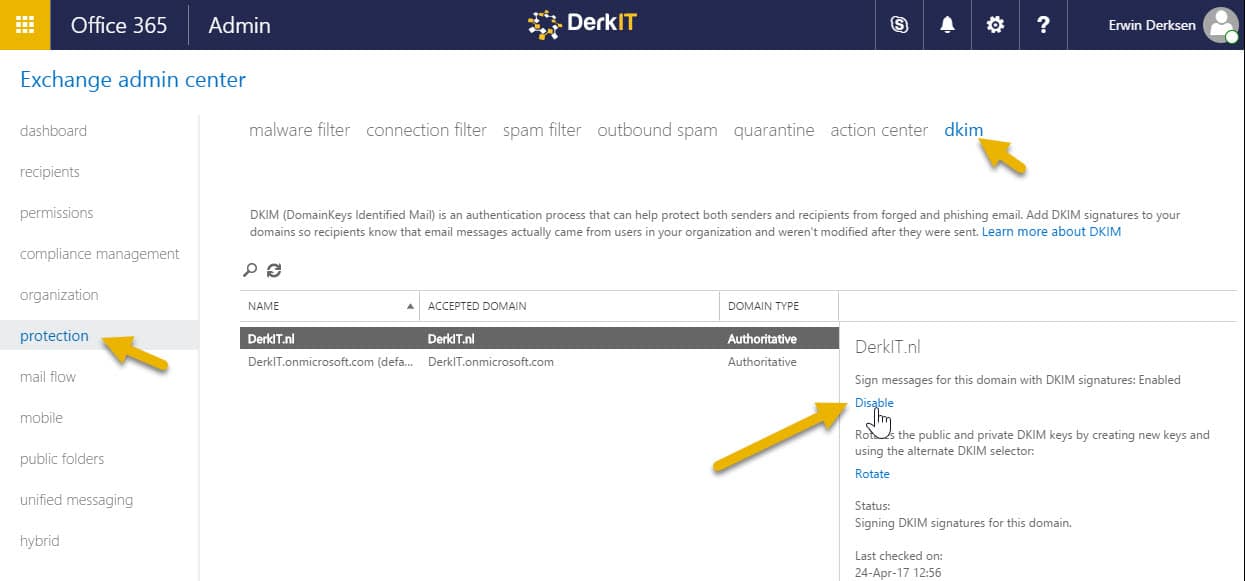Select DerkIT.onmicrosoft.com (default) row name

[x=330, y=362]
